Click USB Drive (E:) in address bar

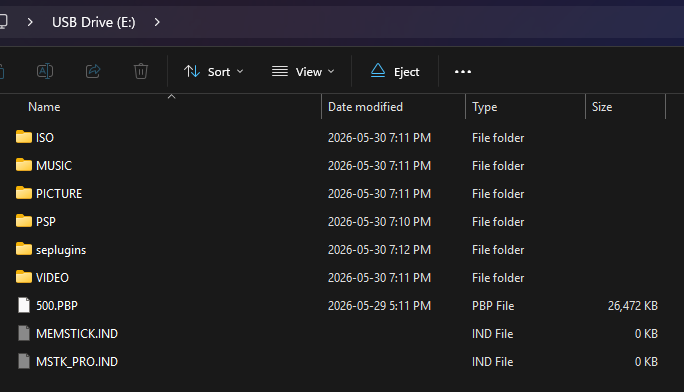(x=94, y=22)
